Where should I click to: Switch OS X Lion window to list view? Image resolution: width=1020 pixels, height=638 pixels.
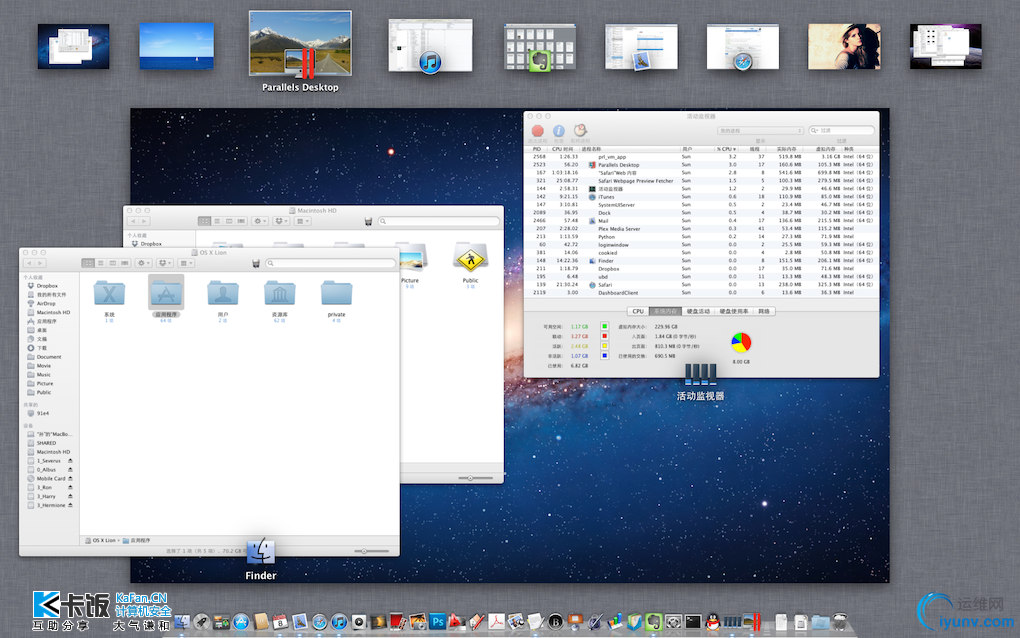pyautogui.click(x=101, y=263)
